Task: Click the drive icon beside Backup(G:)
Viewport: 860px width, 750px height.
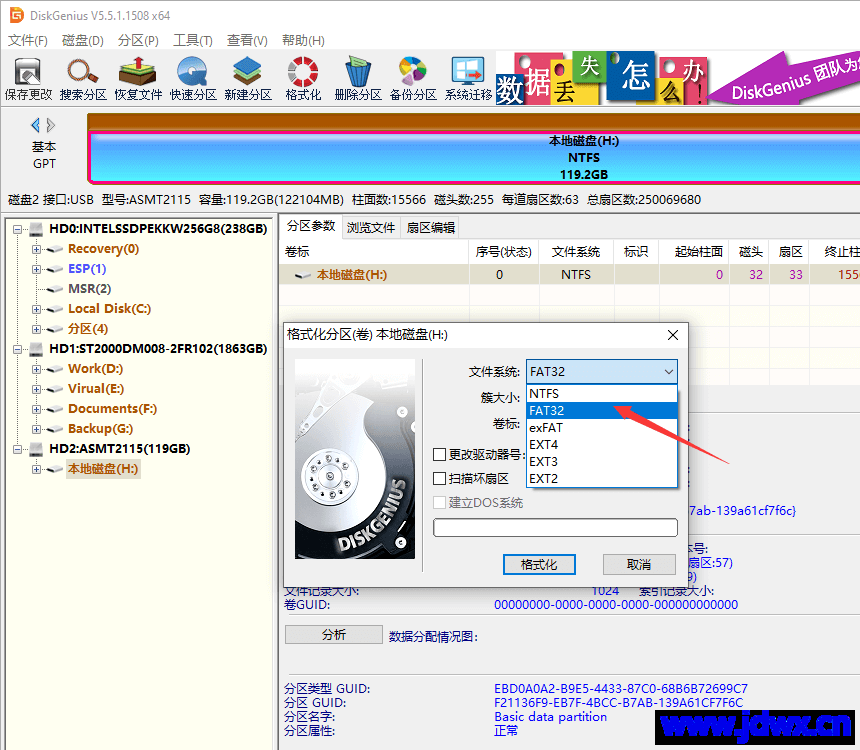Action: point(54,429)
